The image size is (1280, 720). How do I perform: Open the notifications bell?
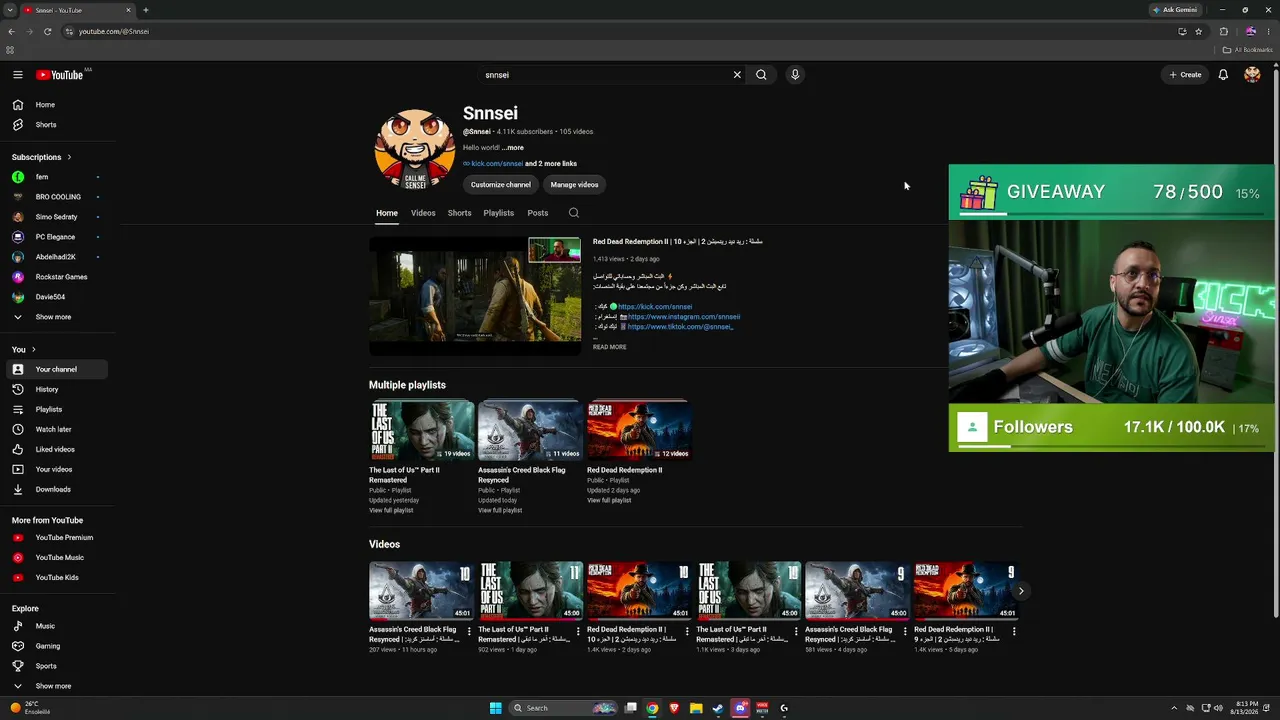click(x=1223, y=75)
